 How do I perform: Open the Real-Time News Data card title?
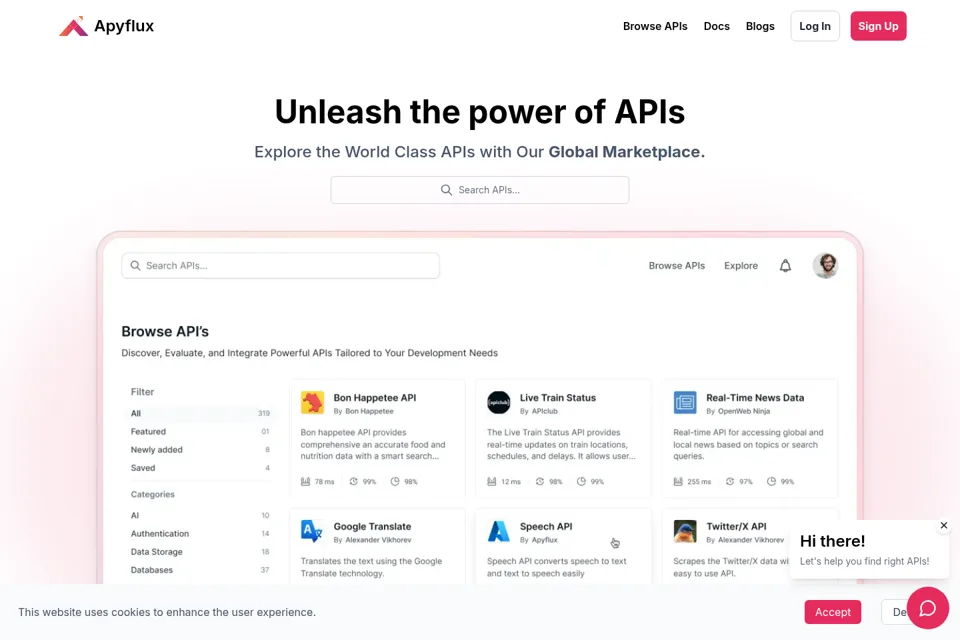coord(755,397)
